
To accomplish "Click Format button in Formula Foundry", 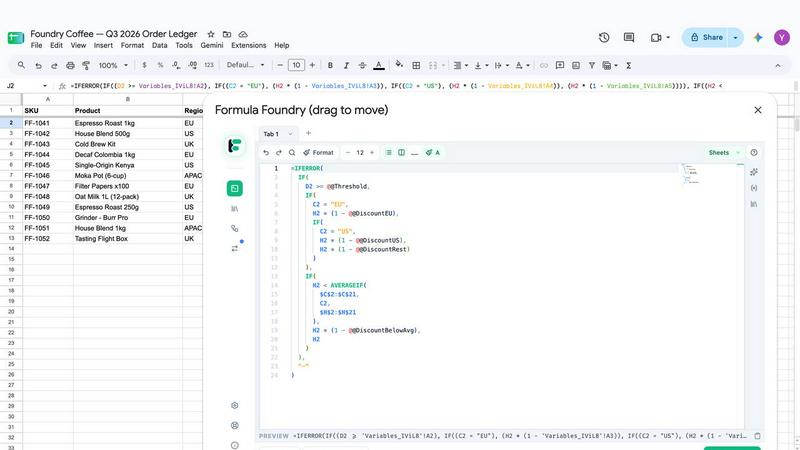I will (x=318, y=153).
